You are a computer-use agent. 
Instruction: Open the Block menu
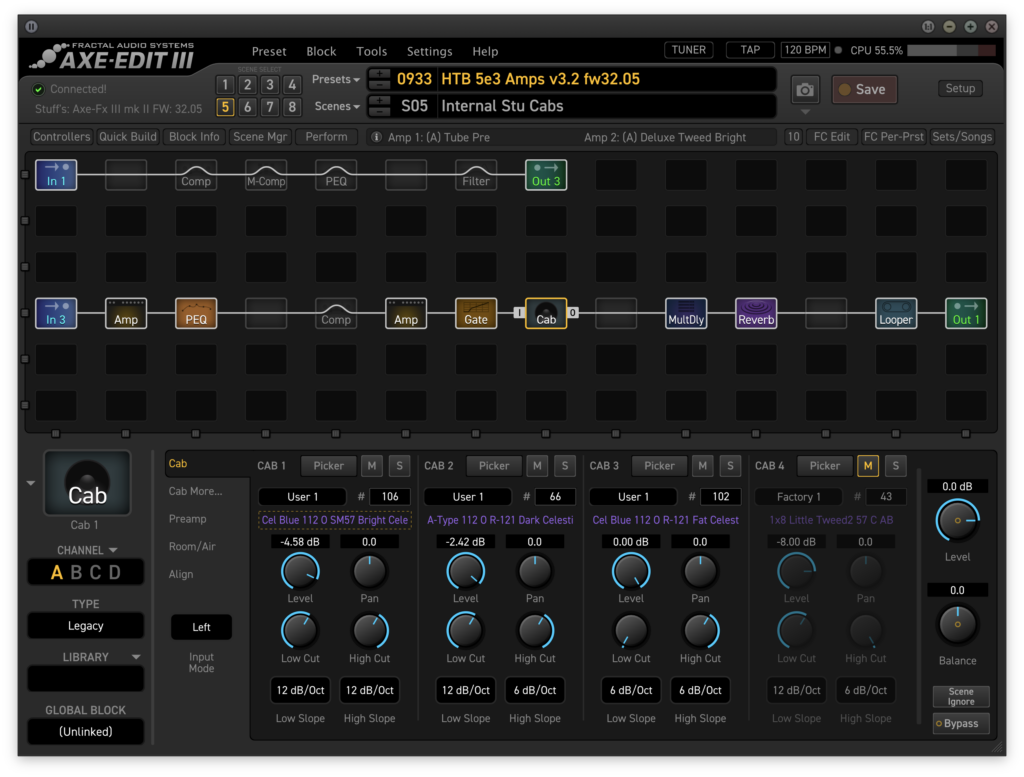pyautogui.click(x=321, y=52)
